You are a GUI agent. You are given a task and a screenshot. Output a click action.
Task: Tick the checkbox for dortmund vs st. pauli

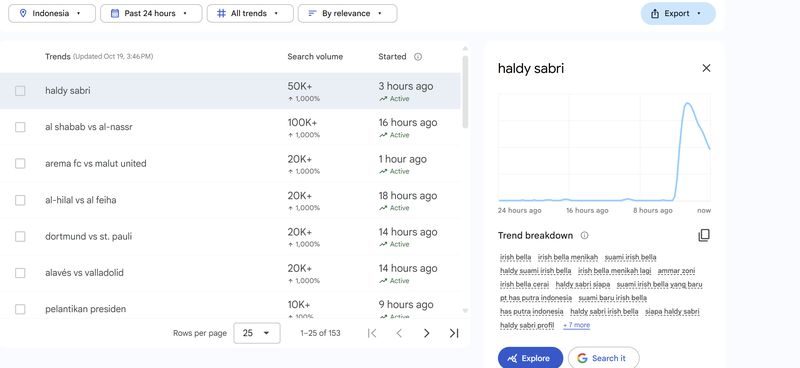pyautogui.click(x=20, y=236)
